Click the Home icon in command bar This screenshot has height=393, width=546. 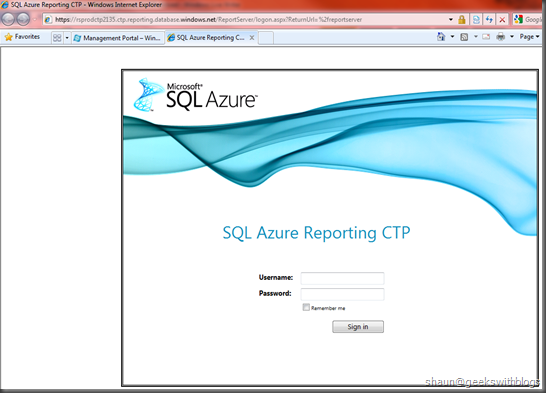click(x=441, y=37)
